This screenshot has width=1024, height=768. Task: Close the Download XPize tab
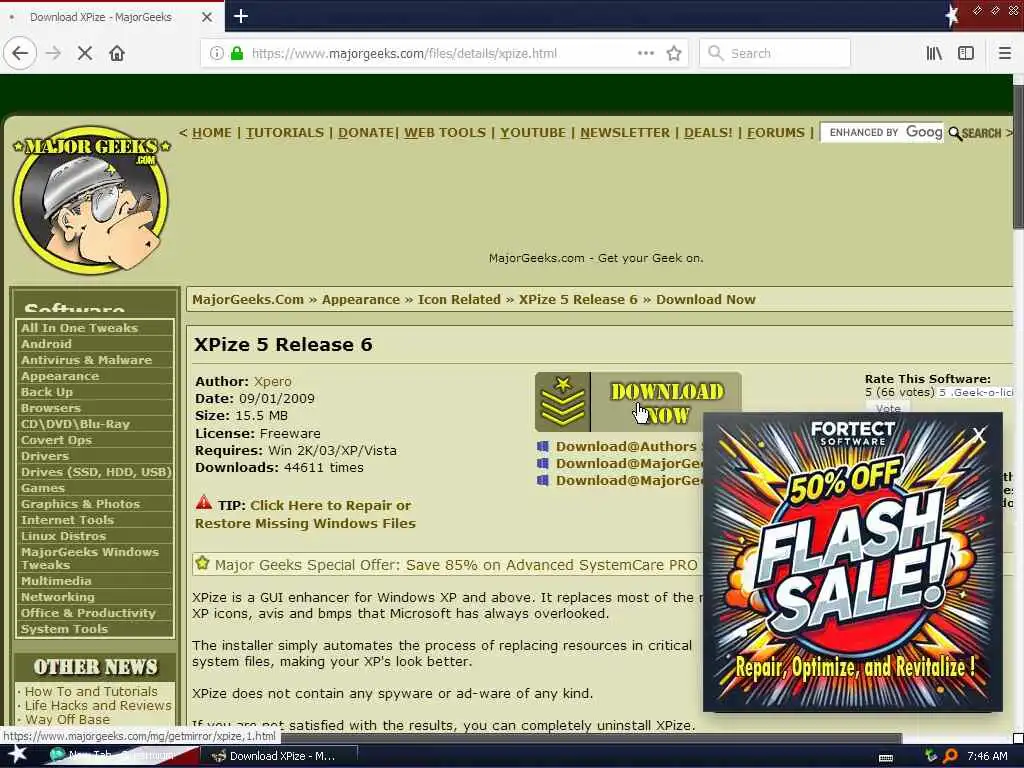click(x=207, y=17)
